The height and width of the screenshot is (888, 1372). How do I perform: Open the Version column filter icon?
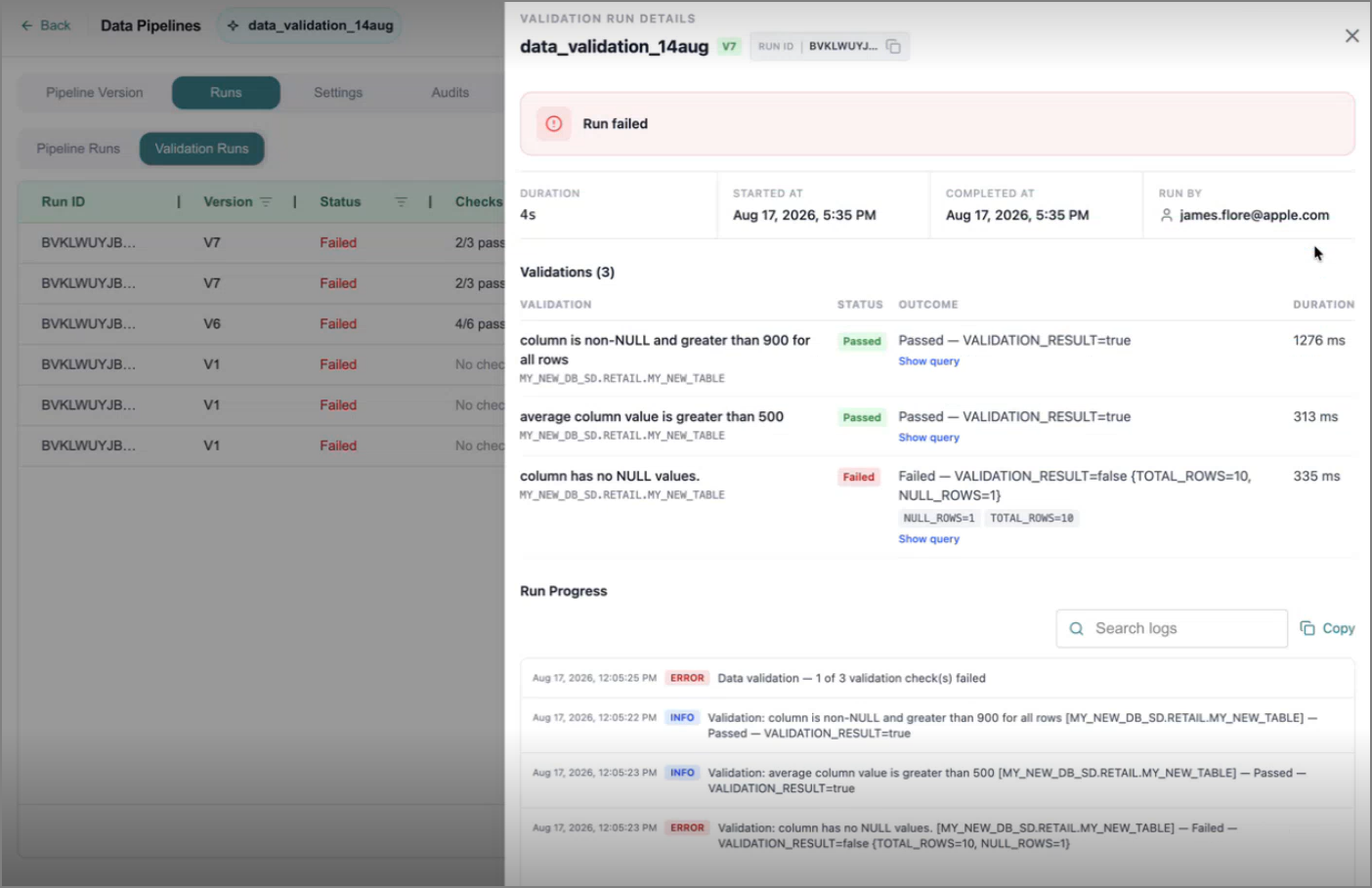click(266, 202)
